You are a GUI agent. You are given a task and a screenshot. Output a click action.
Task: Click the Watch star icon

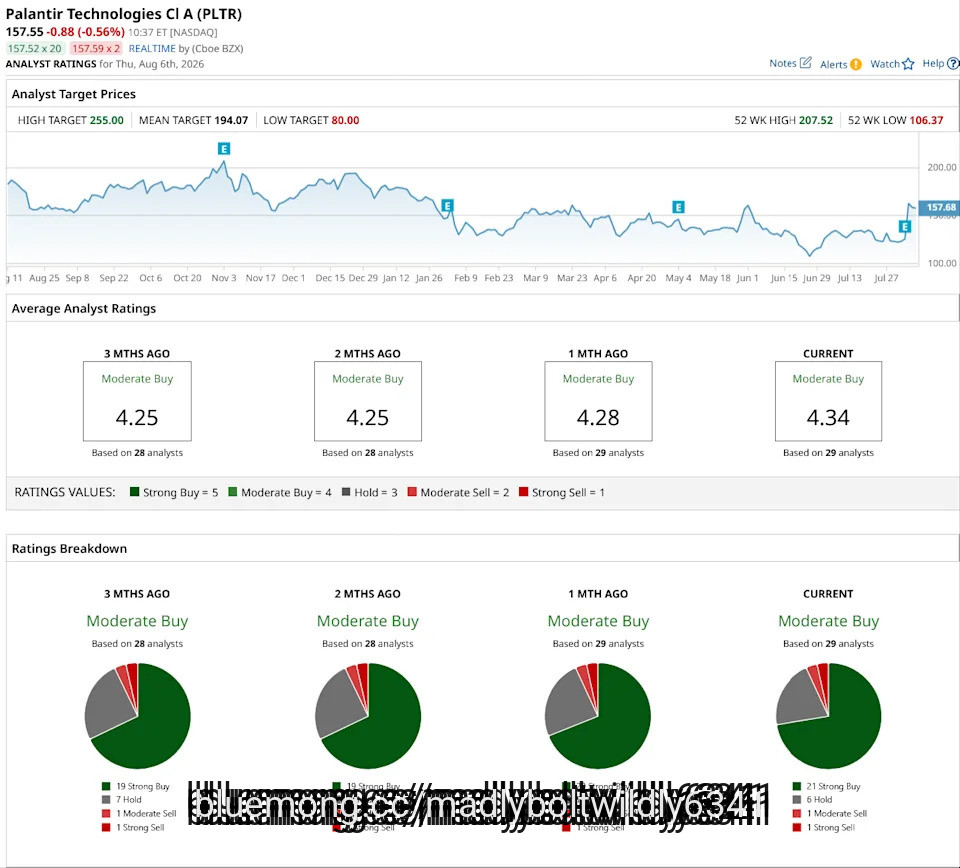pyautogui.click(x=908, y=64)
